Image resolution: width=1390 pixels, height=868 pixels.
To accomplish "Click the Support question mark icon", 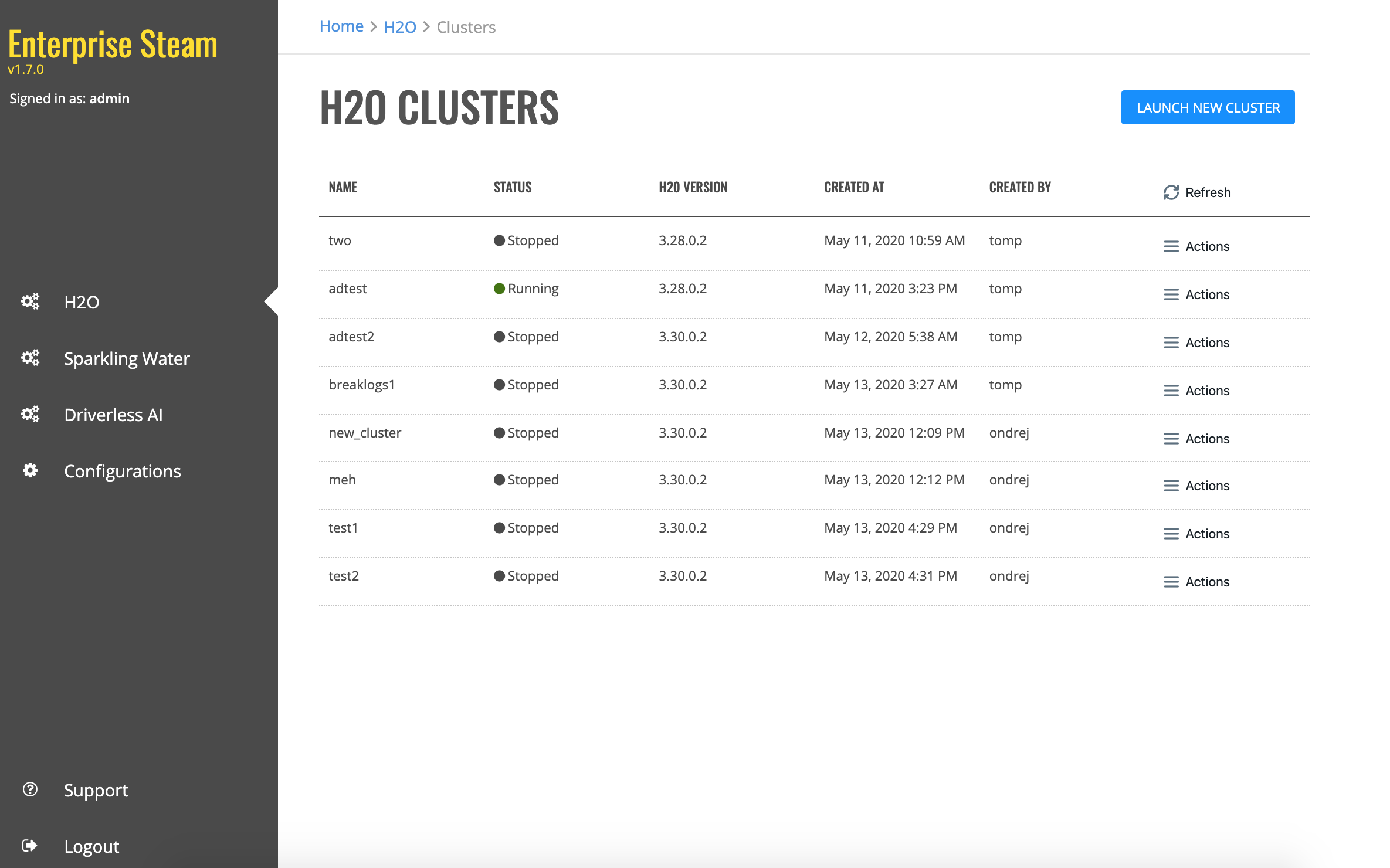I will pyautogui.click(x=30, y=789).
